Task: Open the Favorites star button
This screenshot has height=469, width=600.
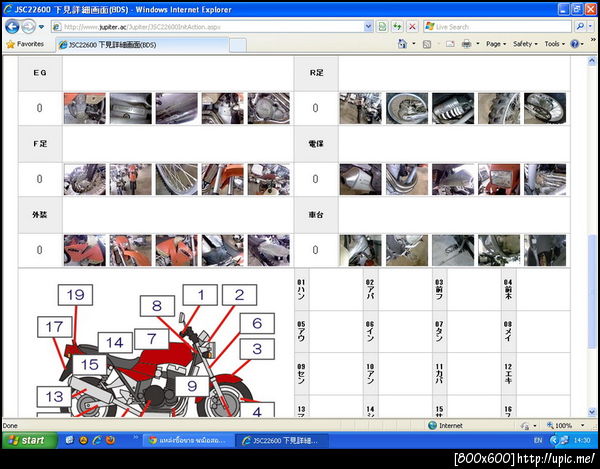Action: pos(25,44)
